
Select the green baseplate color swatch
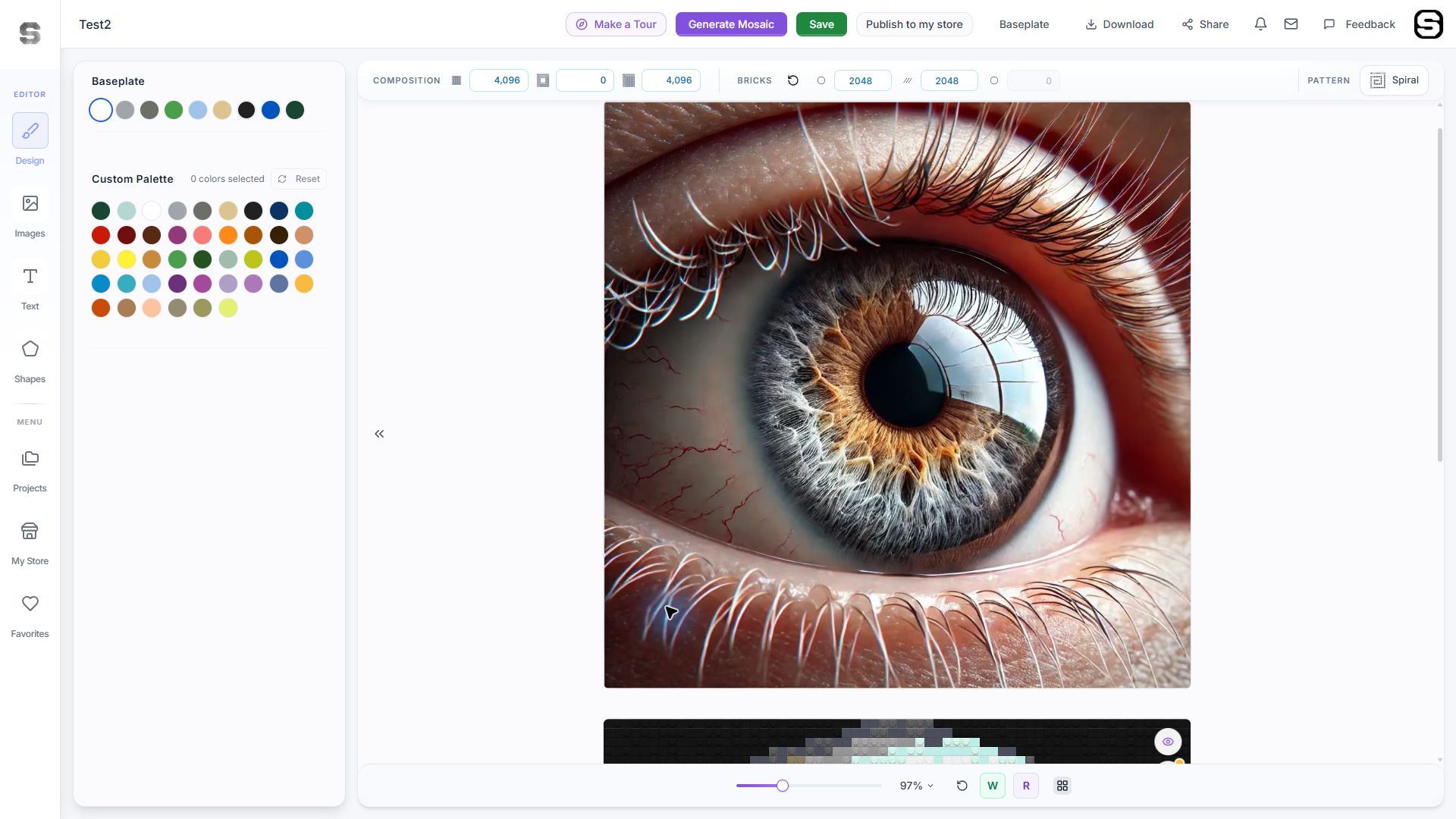(x=174, y=110)
